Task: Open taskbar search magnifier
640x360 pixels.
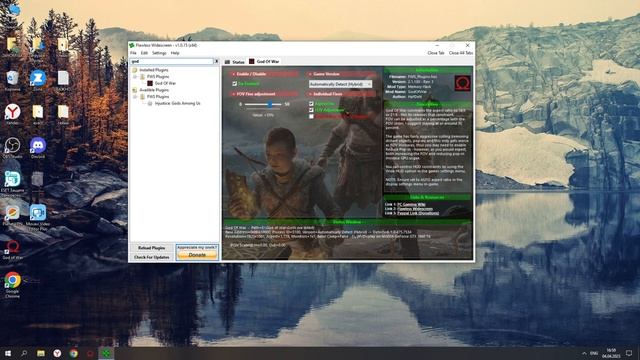Action: click(x=24, y=353)
